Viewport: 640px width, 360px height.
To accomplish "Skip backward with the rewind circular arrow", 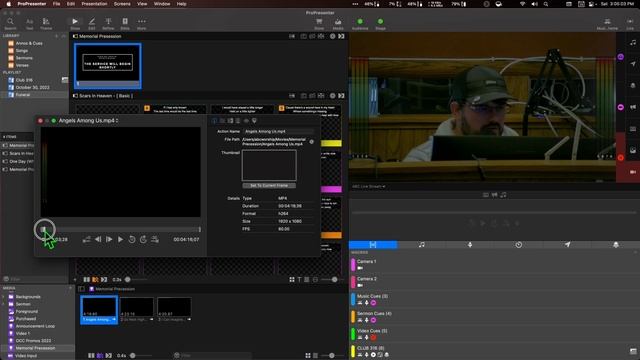I will coord(132,240).
